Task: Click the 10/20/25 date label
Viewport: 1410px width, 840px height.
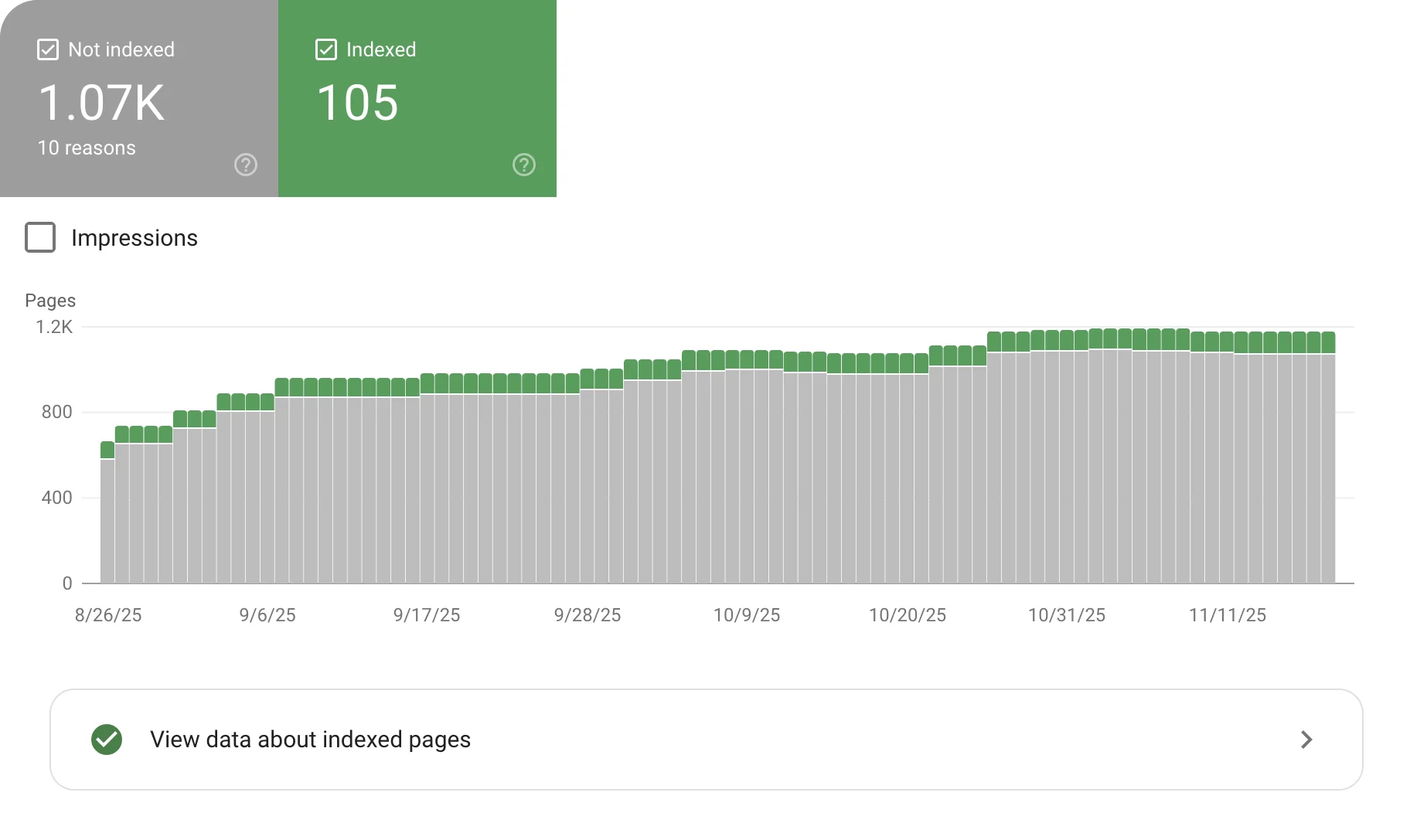Action: click(x=908, y=615)
